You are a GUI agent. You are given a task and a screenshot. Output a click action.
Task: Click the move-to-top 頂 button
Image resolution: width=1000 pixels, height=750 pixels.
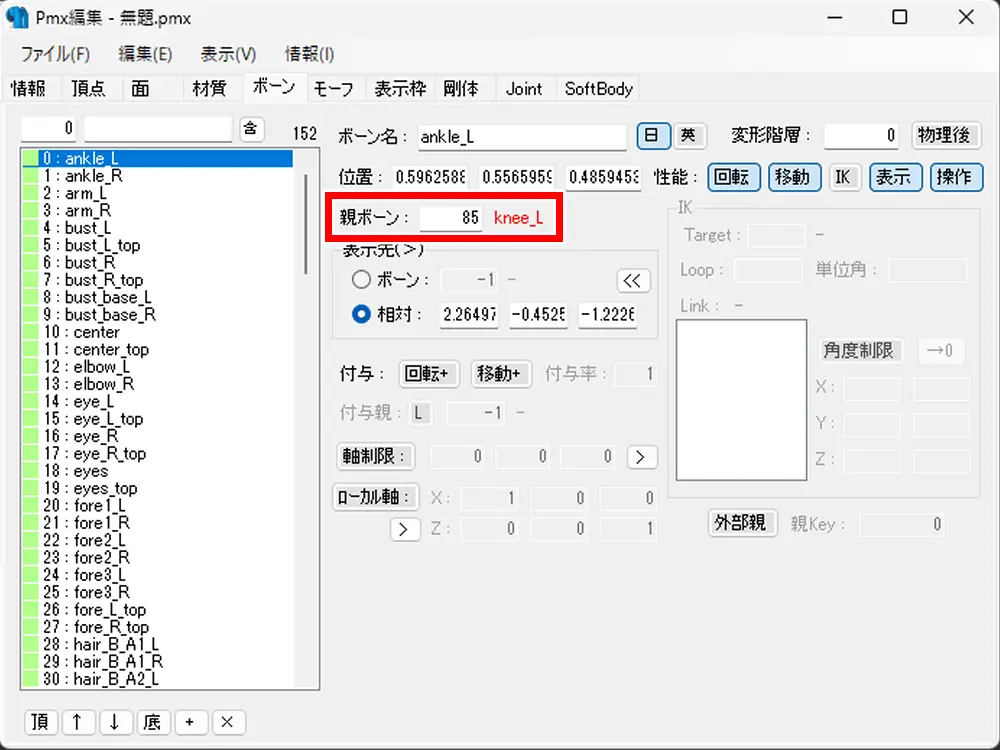[41, 722]
